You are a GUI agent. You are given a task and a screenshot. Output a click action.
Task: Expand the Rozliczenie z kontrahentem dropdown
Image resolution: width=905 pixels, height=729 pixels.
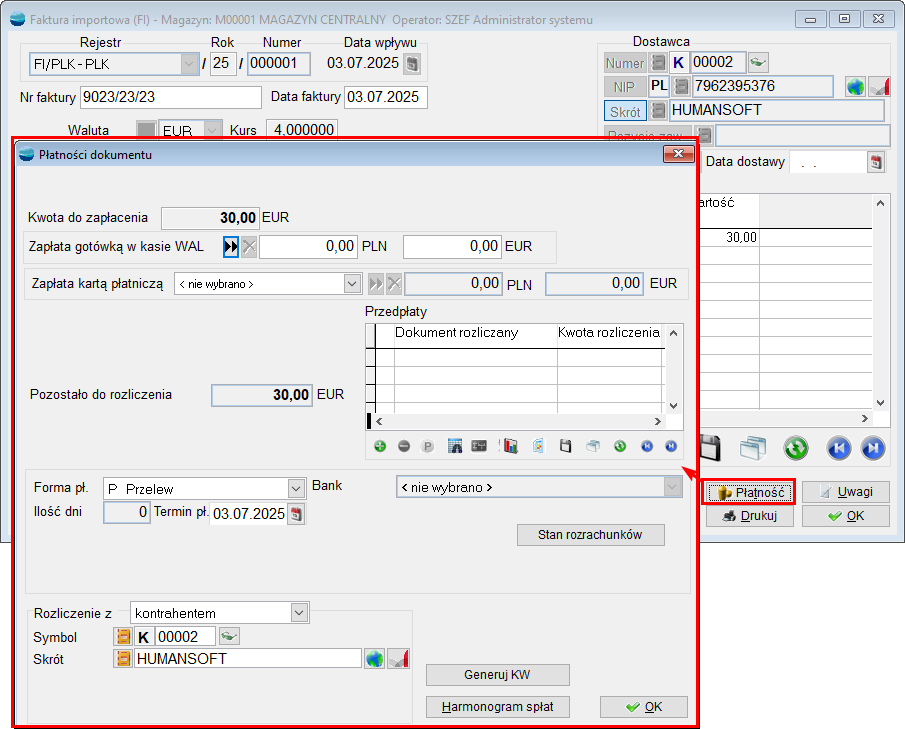(x=299, y=613)
